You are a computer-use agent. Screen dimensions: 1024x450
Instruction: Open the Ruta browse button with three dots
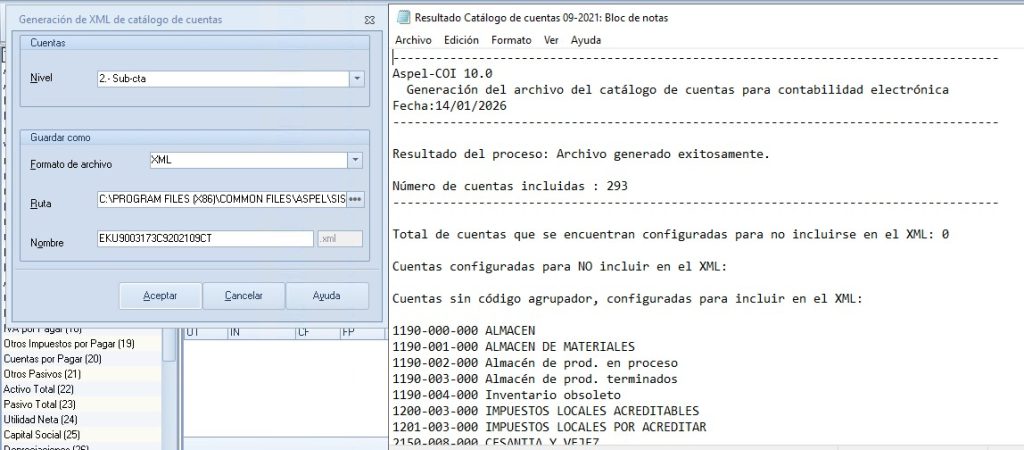(355, 200)
